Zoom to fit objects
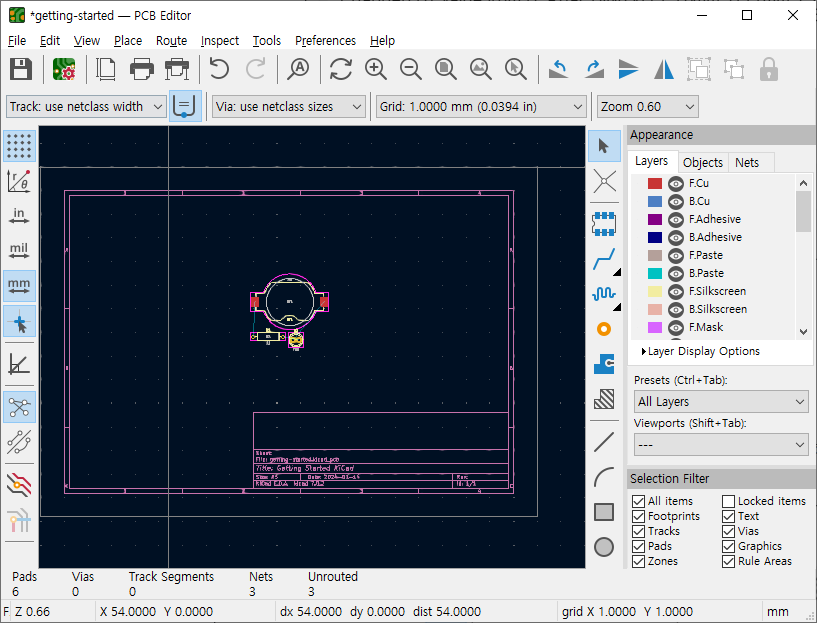 pyautogui.click(x=480, y=69)
